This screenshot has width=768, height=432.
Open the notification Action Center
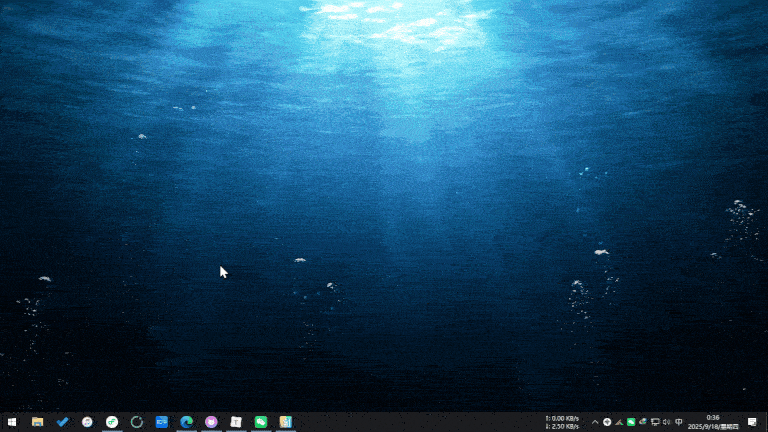tap(752, 422)
